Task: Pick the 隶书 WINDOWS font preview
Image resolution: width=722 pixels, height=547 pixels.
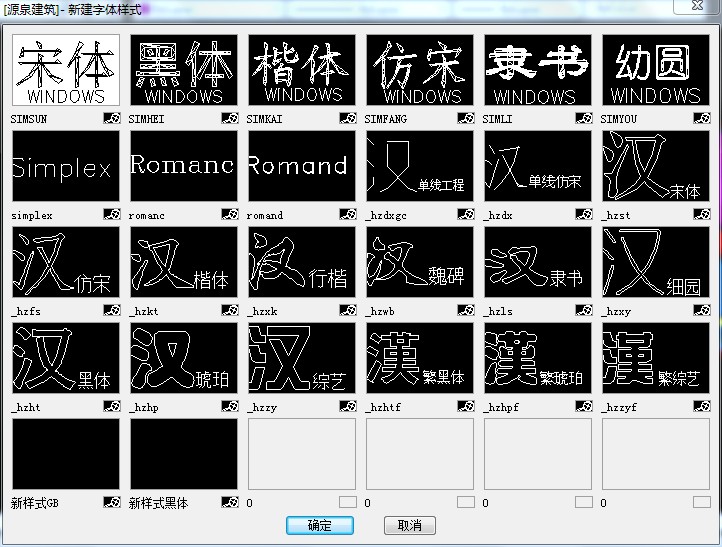Action: (x=538, y=70)
